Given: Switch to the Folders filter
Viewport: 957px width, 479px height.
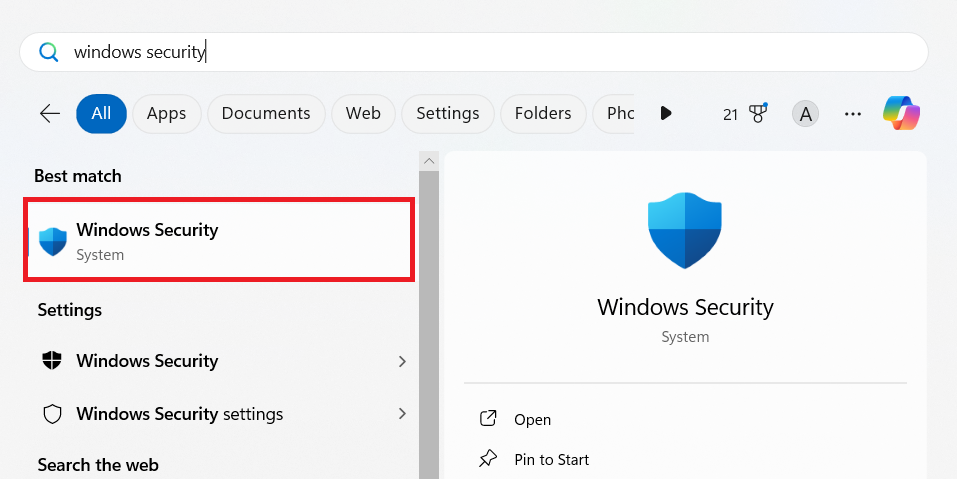Looking at the screenshot, I should 543,113.
